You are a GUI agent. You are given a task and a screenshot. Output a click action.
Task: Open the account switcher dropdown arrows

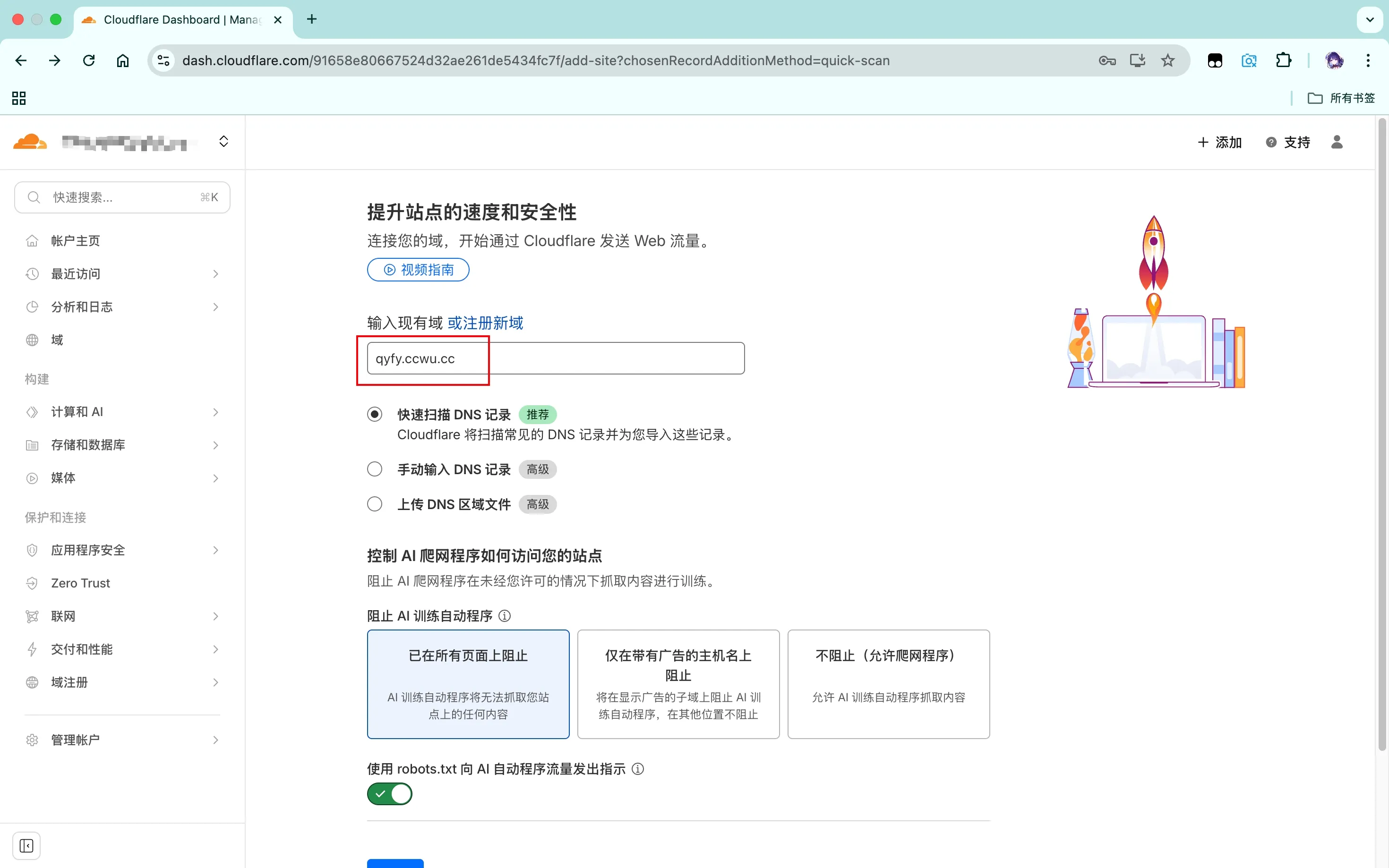pyautogui.click(x=224, y=142)
